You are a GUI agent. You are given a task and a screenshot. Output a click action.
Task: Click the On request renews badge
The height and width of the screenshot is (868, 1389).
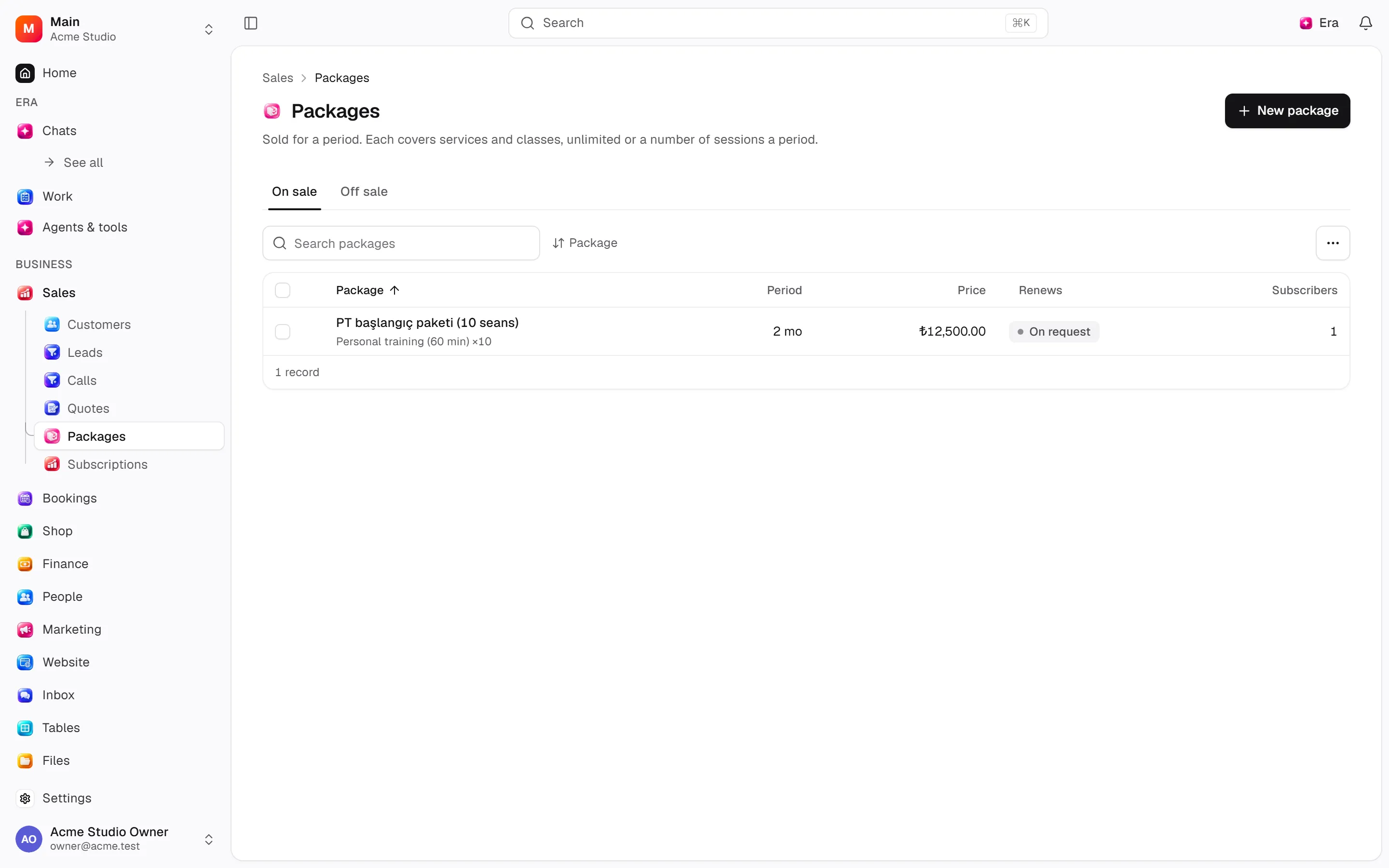pos(1054,332)
